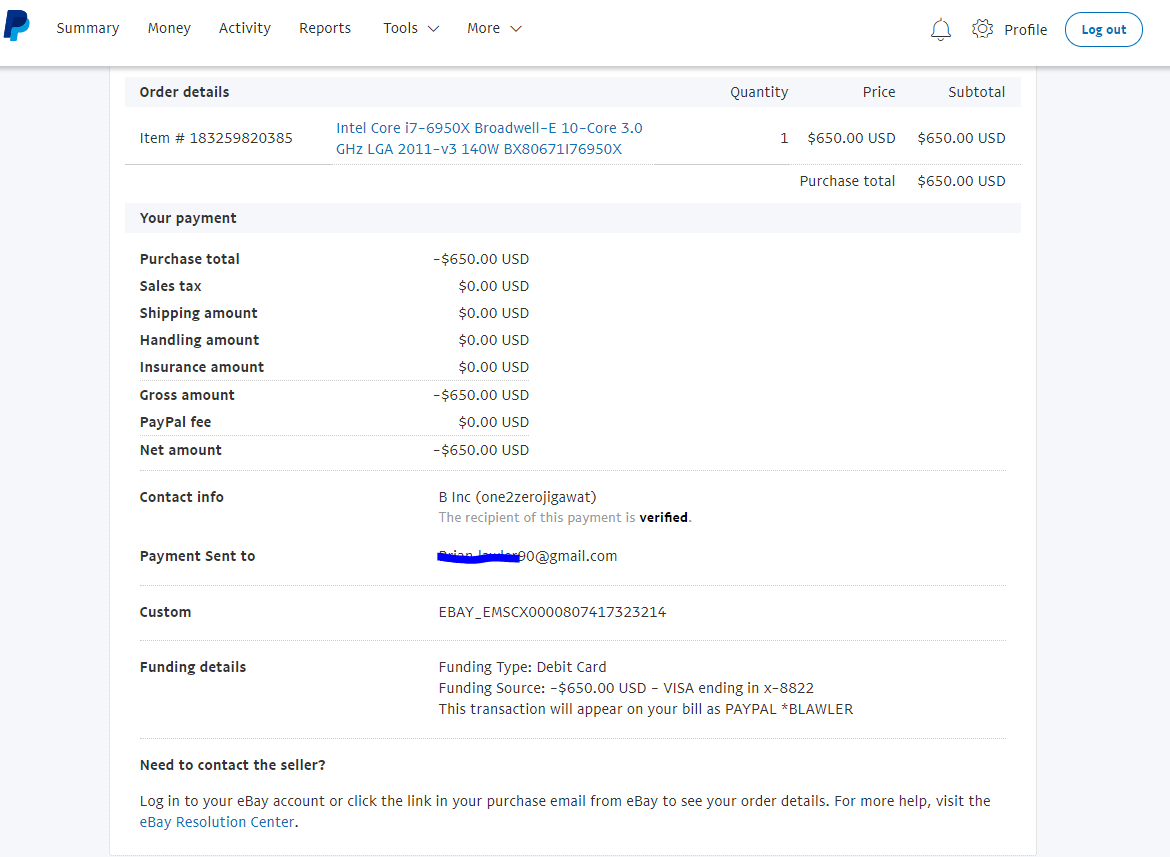Click the Funding Type: Debit Card line
1170x857 pixels.
coord(522,667)
